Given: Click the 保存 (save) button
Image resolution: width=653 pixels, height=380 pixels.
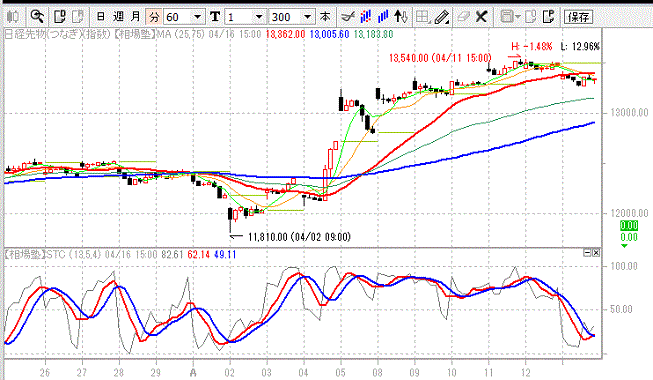Looking at the screenshot, I should [578, 17].
